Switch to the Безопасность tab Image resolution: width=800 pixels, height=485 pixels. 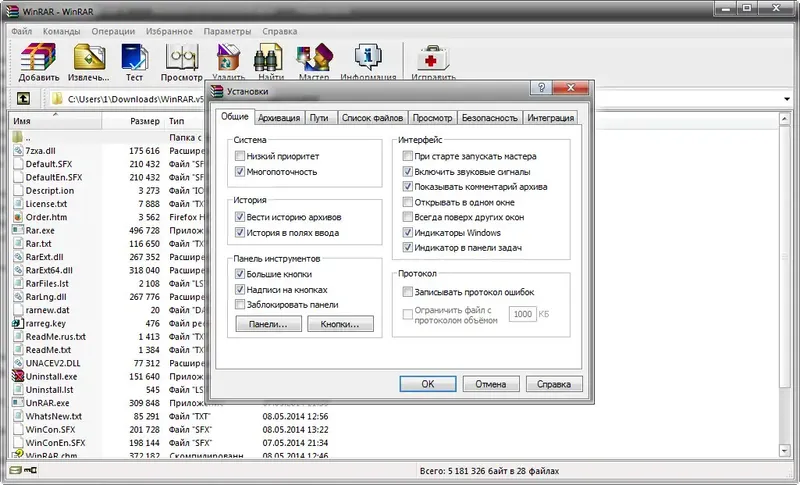(489, 118)
